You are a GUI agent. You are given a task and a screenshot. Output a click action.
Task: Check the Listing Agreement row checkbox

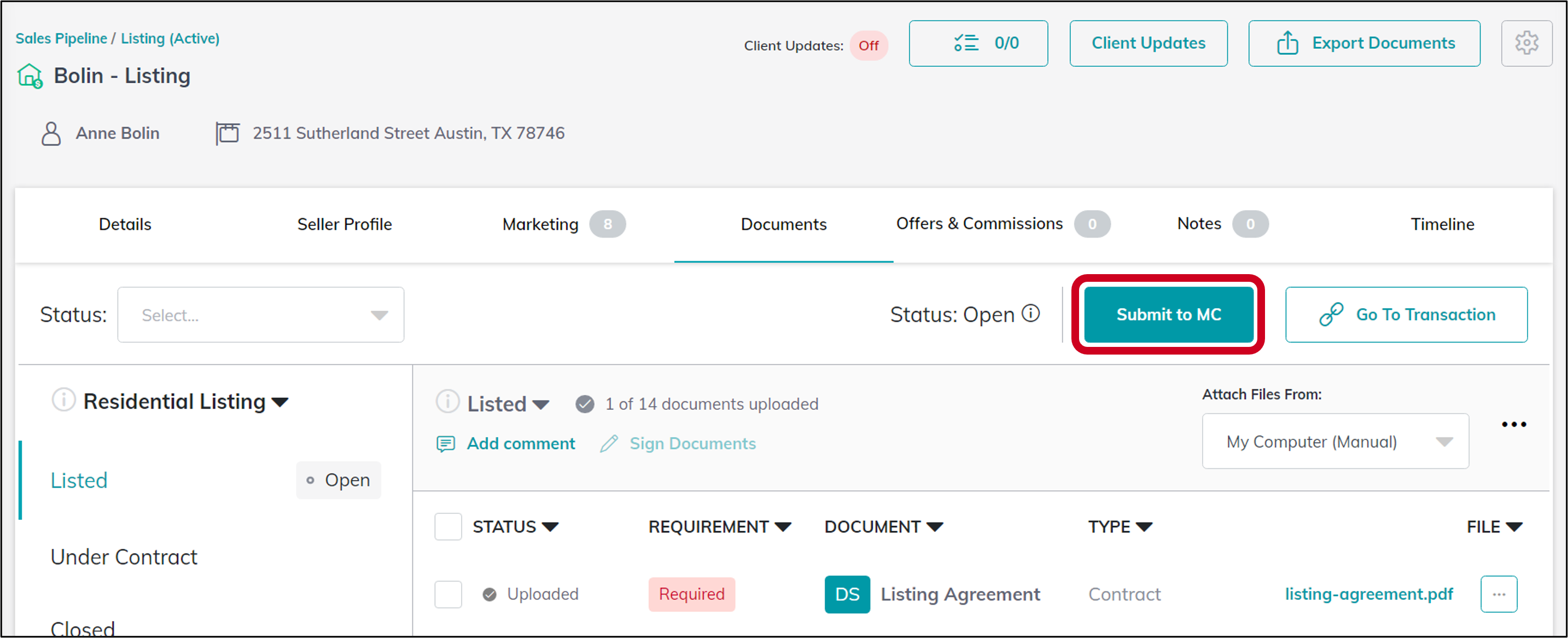[x=448, y=594]
